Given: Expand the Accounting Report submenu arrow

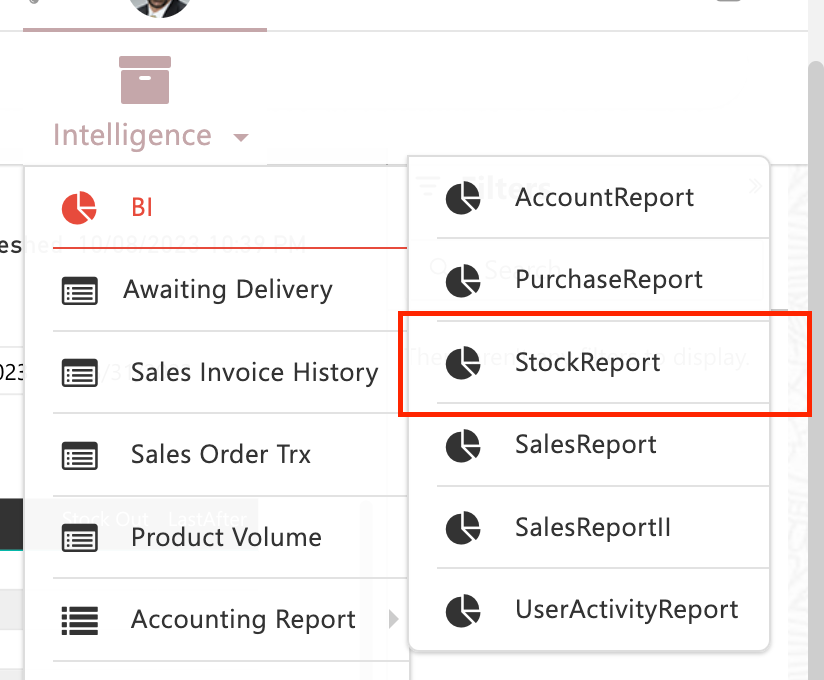Looking at the screenshot, I should 394,620.
